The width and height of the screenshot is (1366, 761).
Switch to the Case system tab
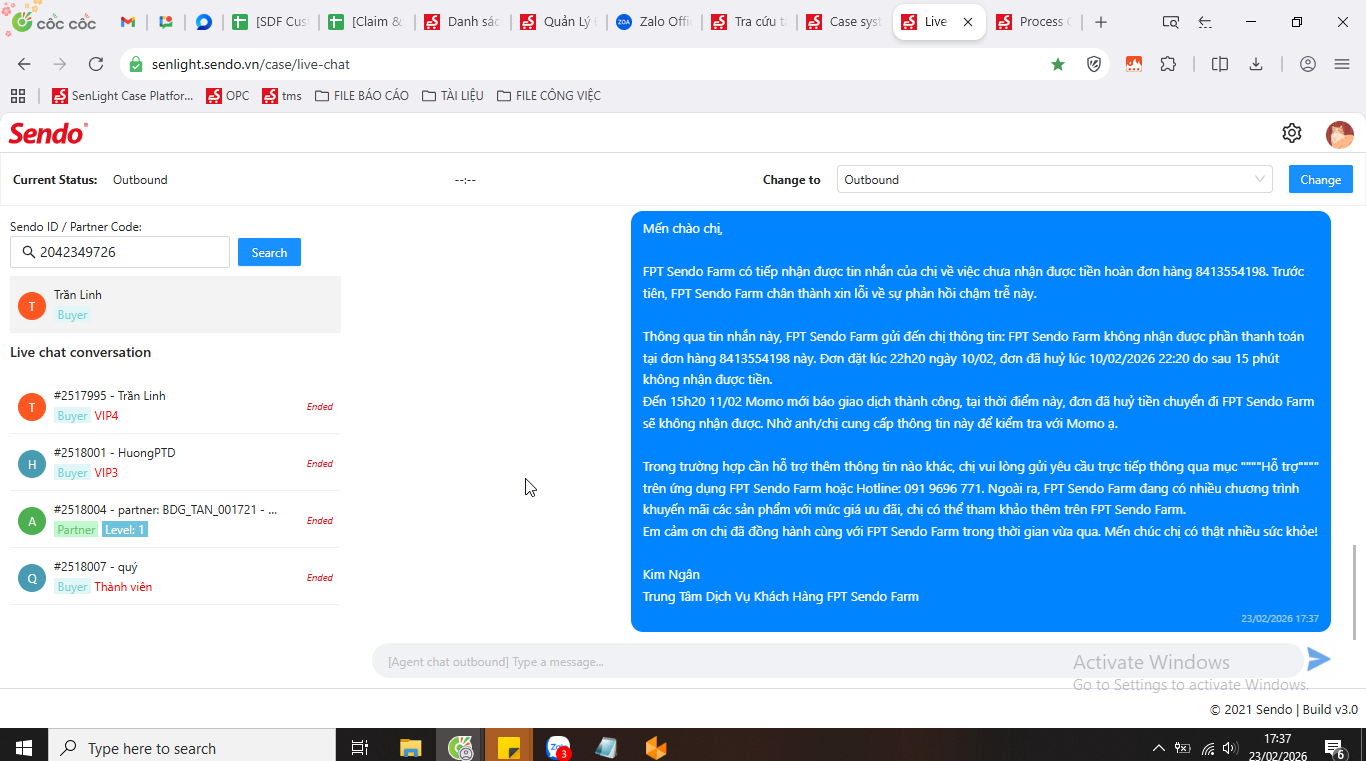pos(844,22)
